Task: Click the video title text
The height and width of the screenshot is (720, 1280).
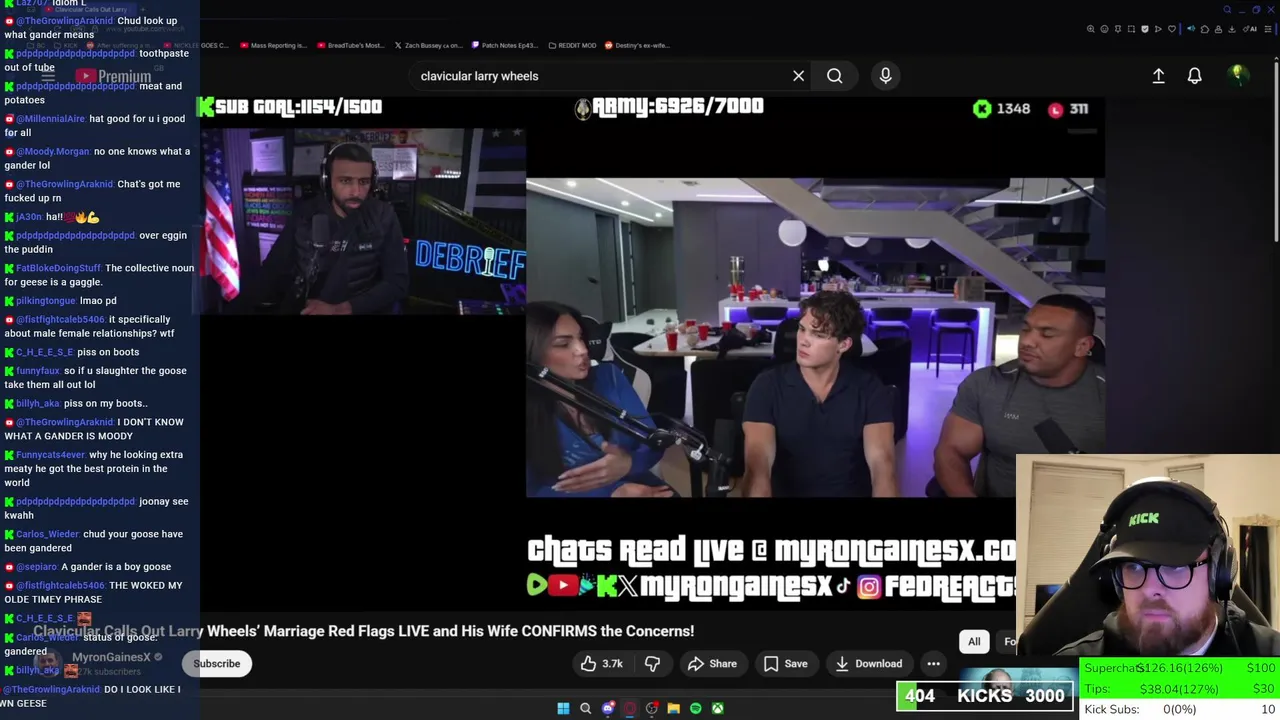Action: point(364,631)
